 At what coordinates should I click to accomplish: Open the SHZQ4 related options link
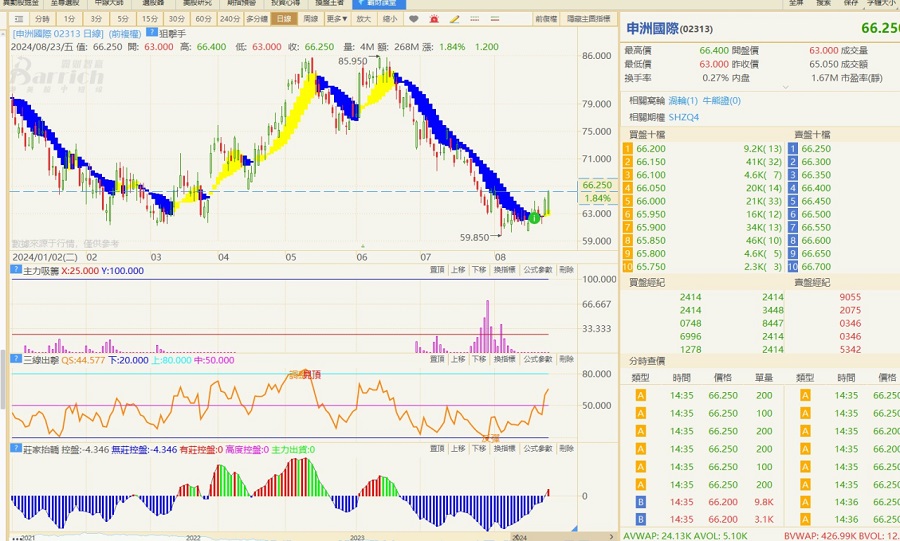(684, 117)
